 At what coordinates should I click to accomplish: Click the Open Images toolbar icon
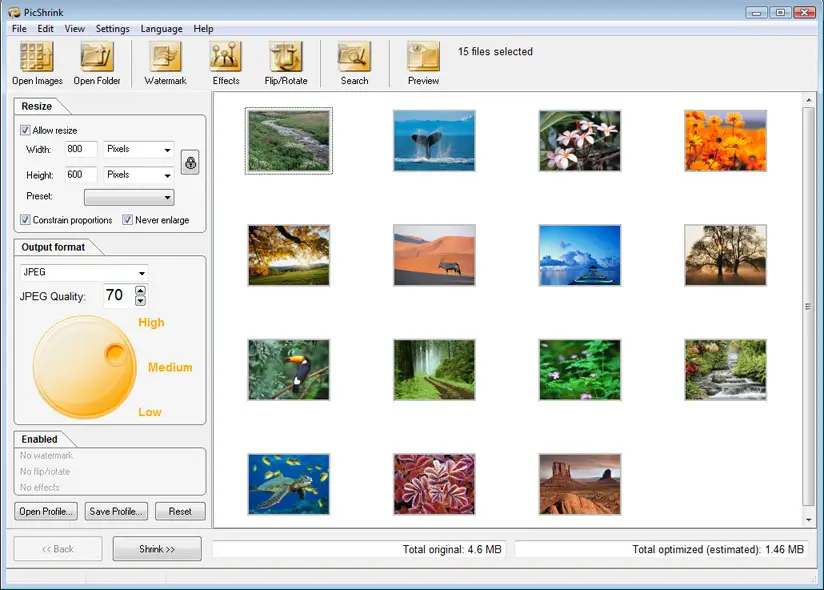click(x=37, y=57)
